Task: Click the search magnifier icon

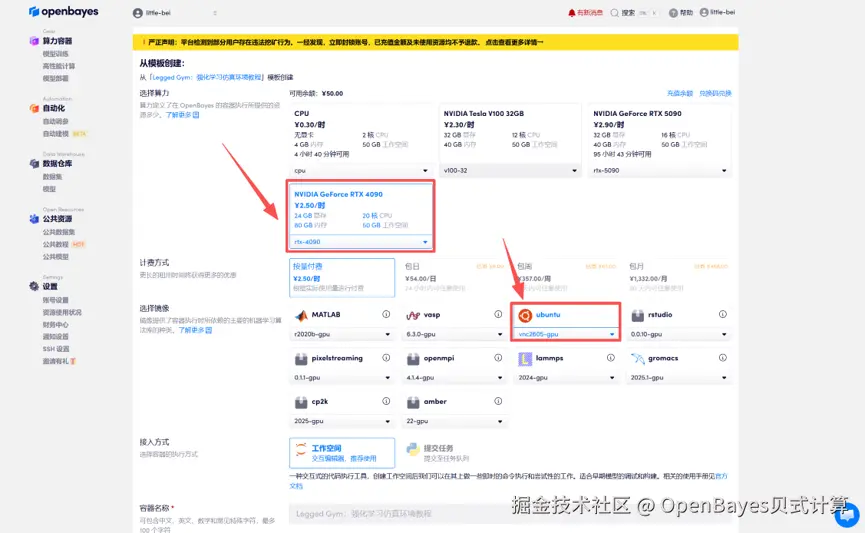Action: tap(615, 13)
